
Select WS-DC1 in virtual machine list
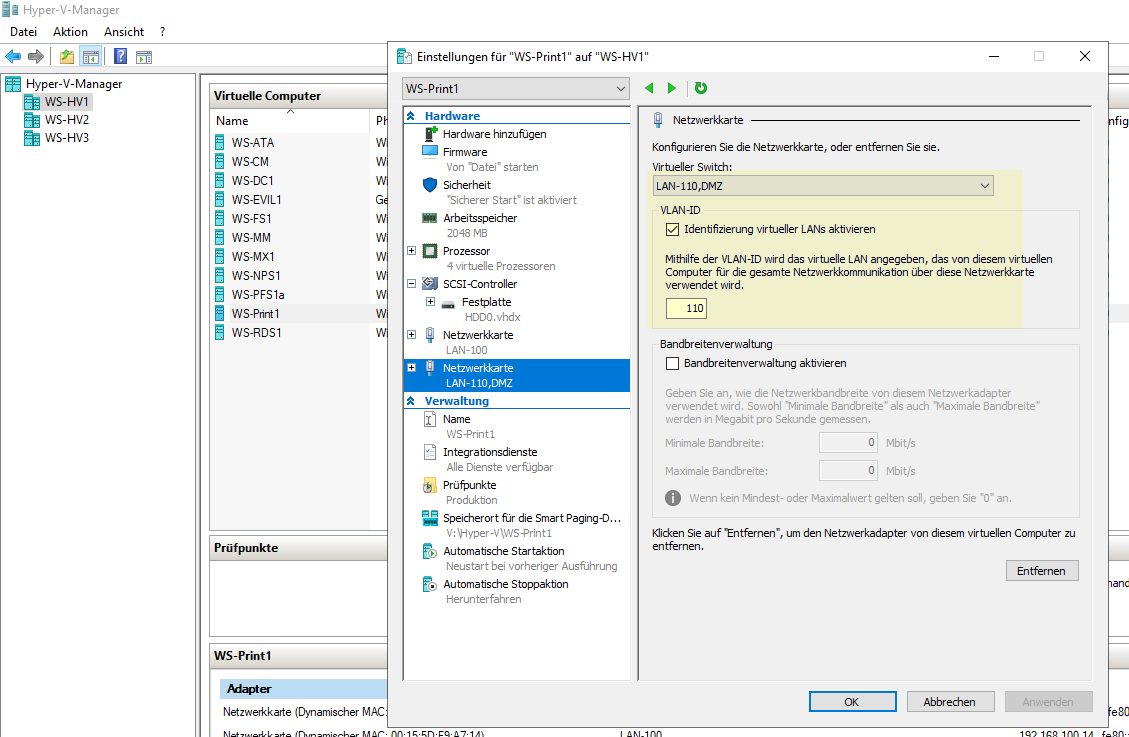coord(253,181)
